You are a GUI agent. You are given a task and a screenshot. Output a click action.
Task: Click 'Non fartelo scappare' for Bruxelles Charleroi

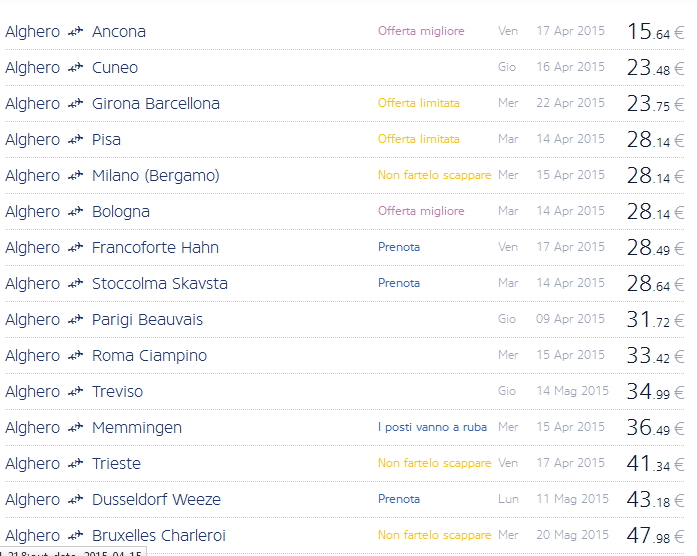pos(434,535)
